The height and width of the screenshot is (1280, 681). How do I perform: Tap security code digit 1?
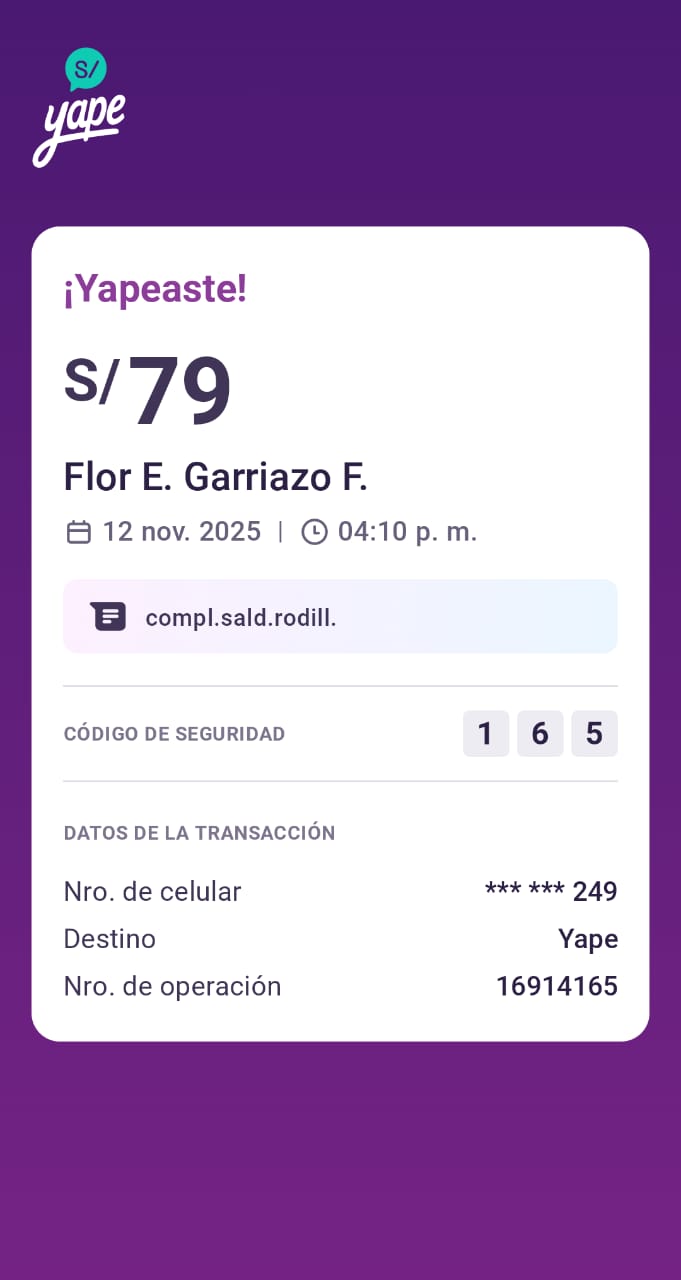point(486,734)
